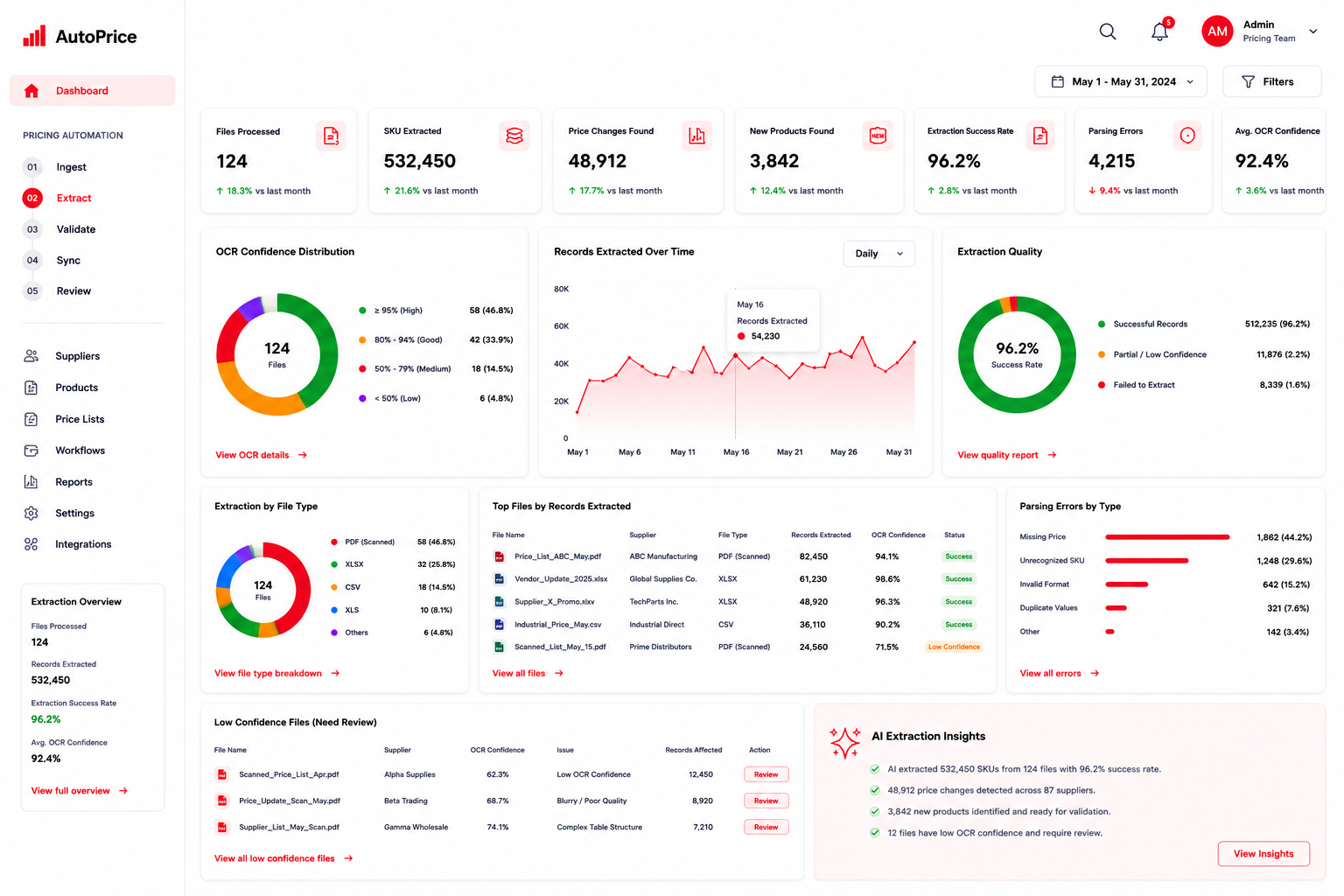Click Review for Scanned_Price_List_Apr.pdf
Image resolution: width=1344 pixels, height=896 pixels.
pyautogui.click(x=766, y=774)
